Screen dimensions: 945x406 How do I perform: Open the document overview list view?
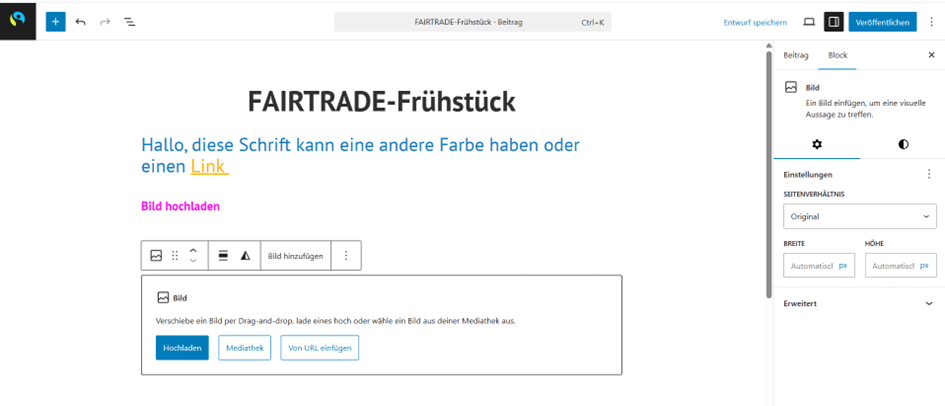(x=130, y=22)
